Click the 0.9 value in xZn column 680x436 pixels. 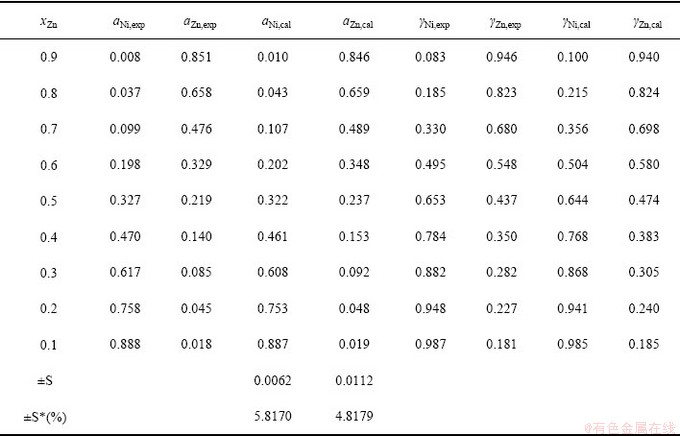click(49, 57)
